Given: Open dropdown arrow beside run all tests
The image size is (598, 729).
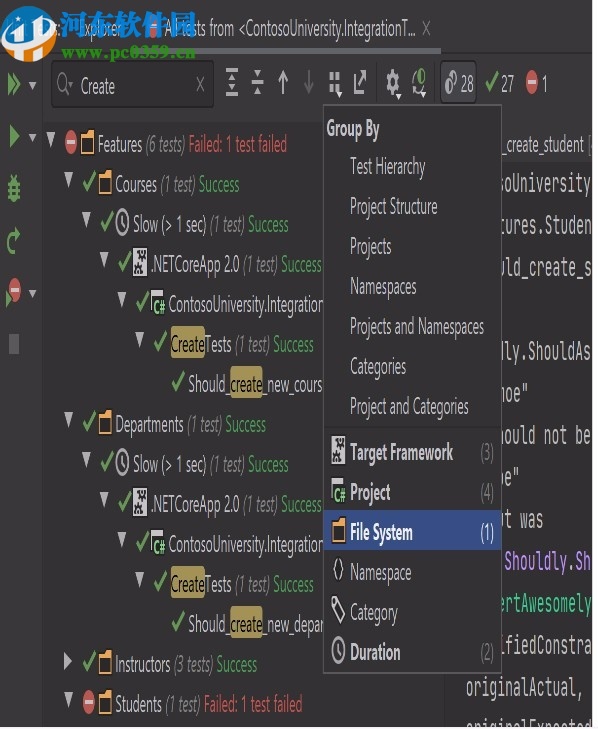Looking at the screenshot, I should tap(33, 86).
